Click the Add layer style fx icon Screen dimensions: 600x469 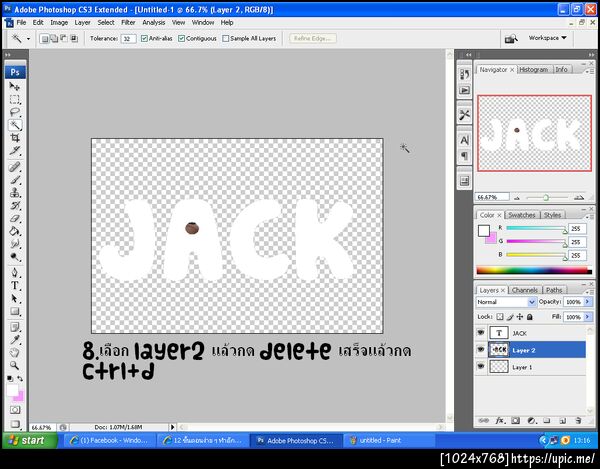(x=499, y=421)
